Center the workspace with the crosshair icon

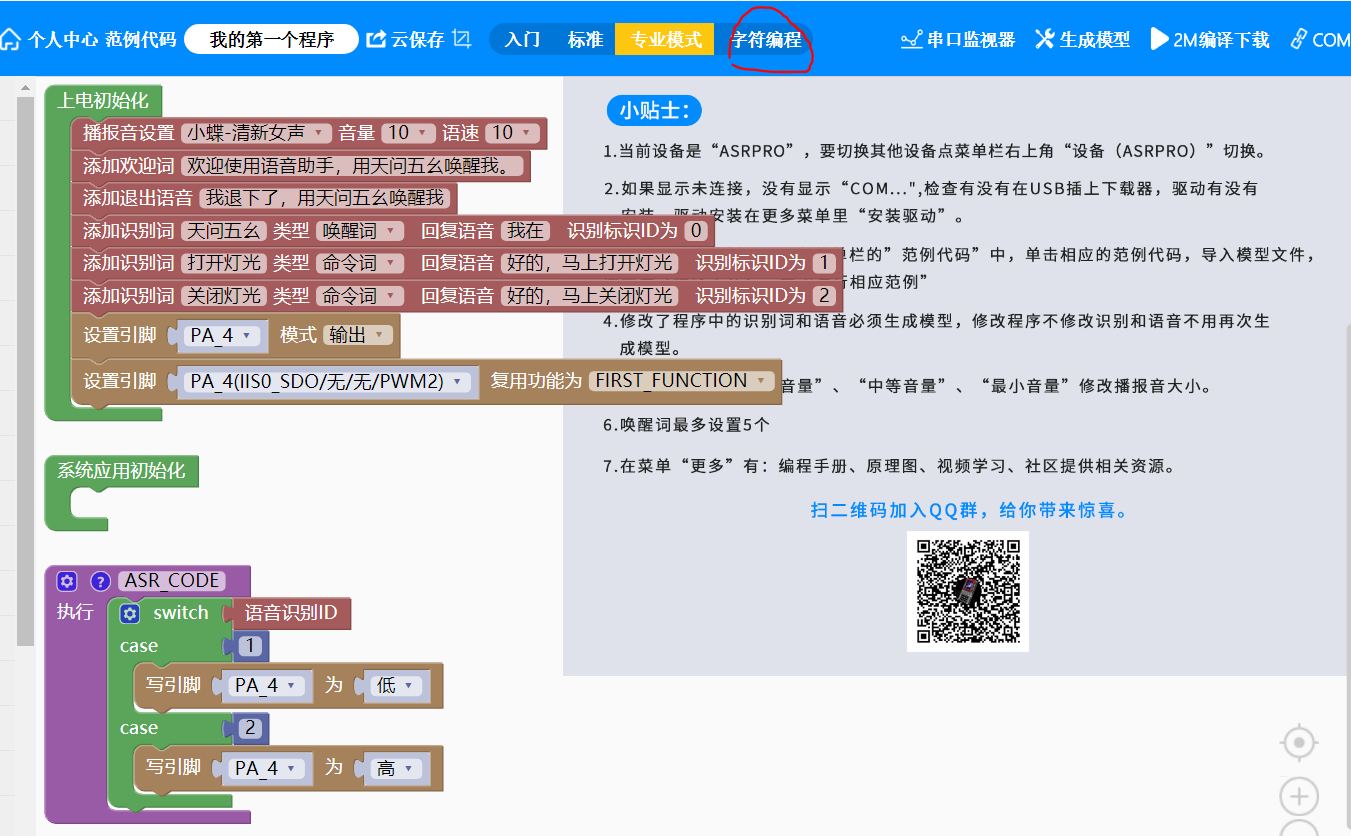[1299, 743]
